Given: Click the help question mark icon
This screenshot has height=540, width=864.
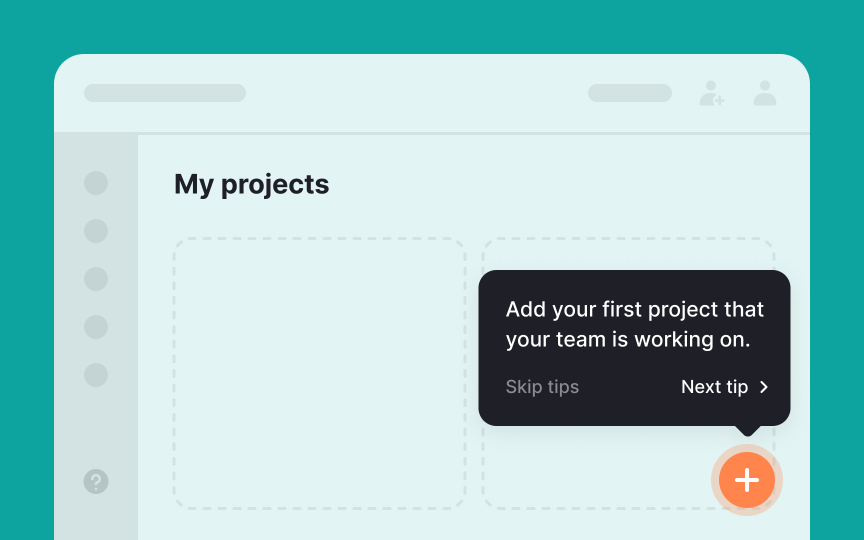Looking at the screenshot, I should pyautogui.click(x=96, y=482).
